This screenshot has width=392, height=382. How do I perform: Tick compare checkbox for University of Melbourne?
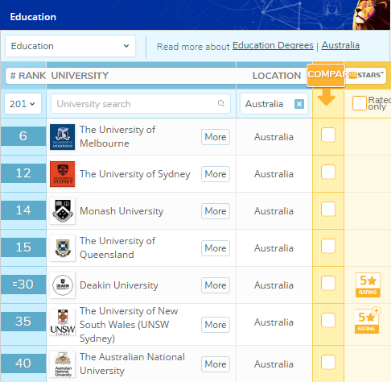point(328,135)
